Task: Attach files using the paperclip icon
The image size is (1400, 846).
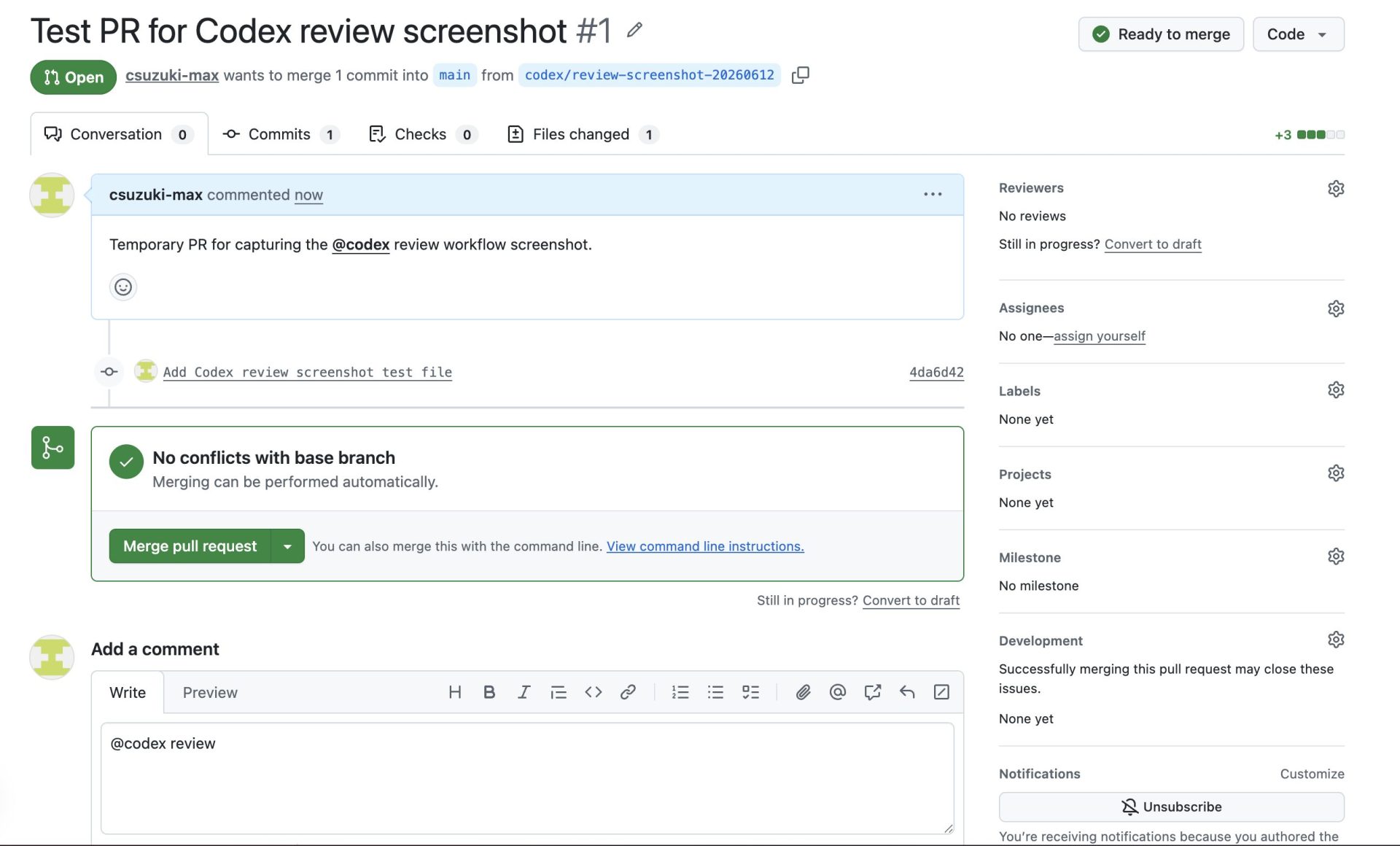Action: pos(803,692)
